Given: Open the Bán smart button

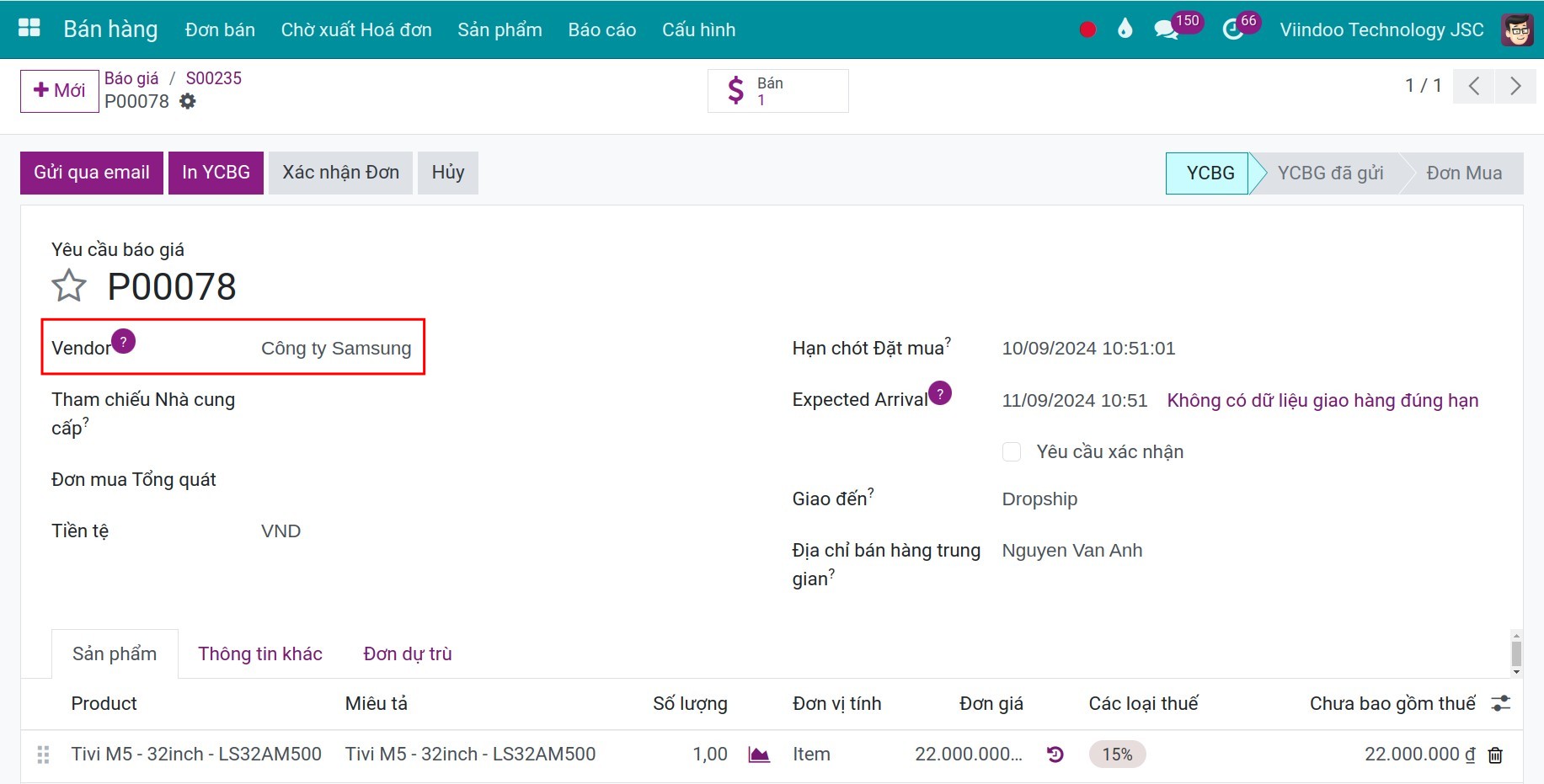Looking at the screenshot, I should (x=777, y=91).
